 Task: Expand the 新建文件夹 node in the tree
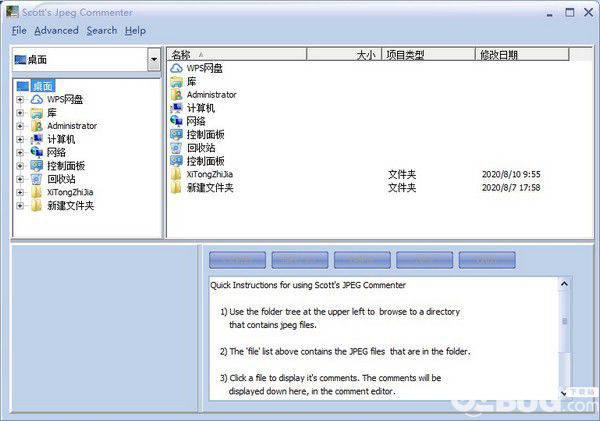click(x=20, y=206)
